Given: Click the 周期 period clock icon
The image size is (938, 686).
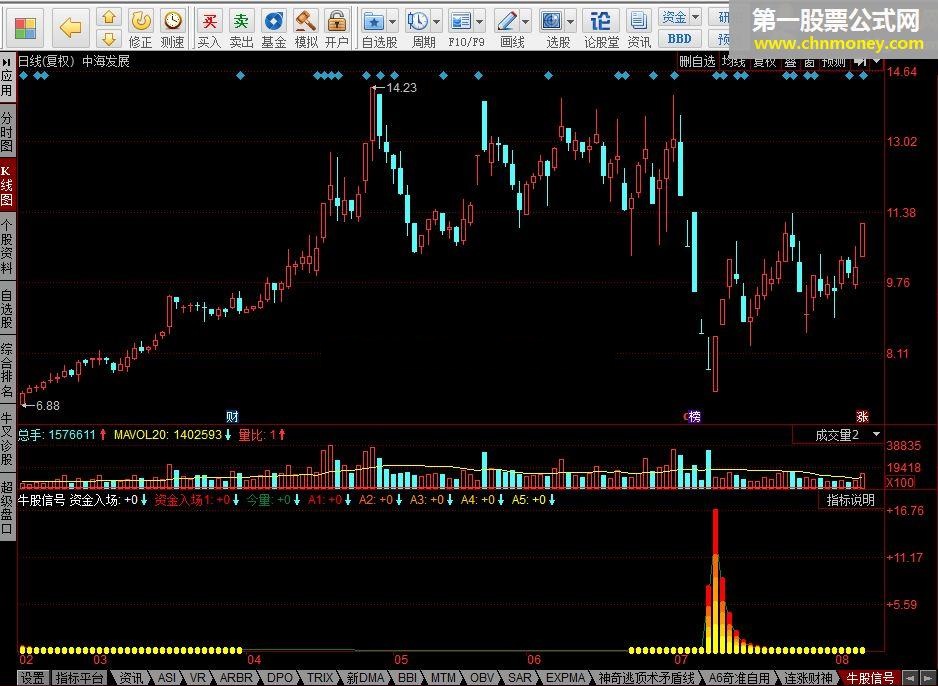Looking at the screenshot, I should [418, 22].
